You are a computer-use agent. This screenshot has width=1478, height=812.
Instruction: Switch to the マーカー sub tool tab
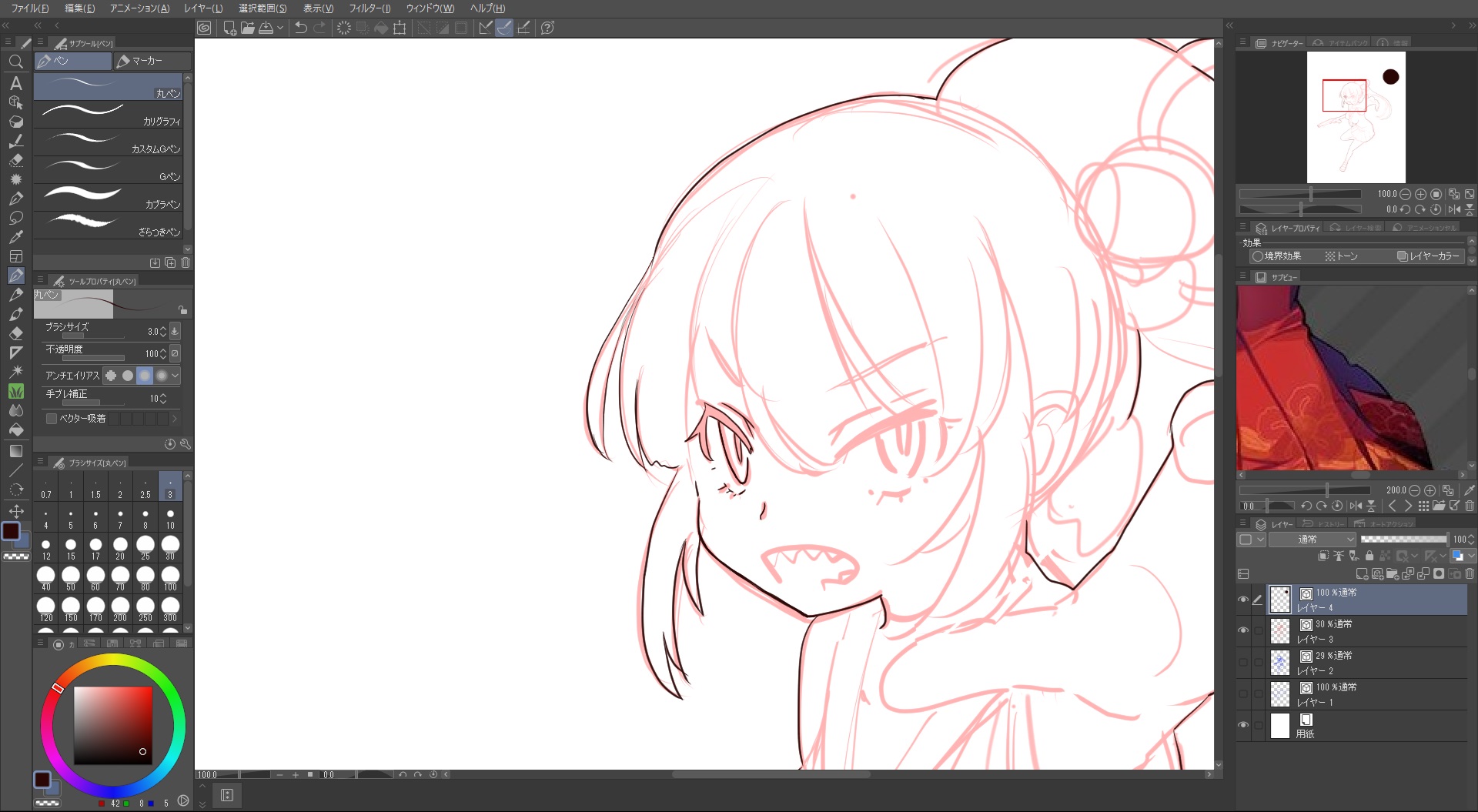[x=152, y=61]
